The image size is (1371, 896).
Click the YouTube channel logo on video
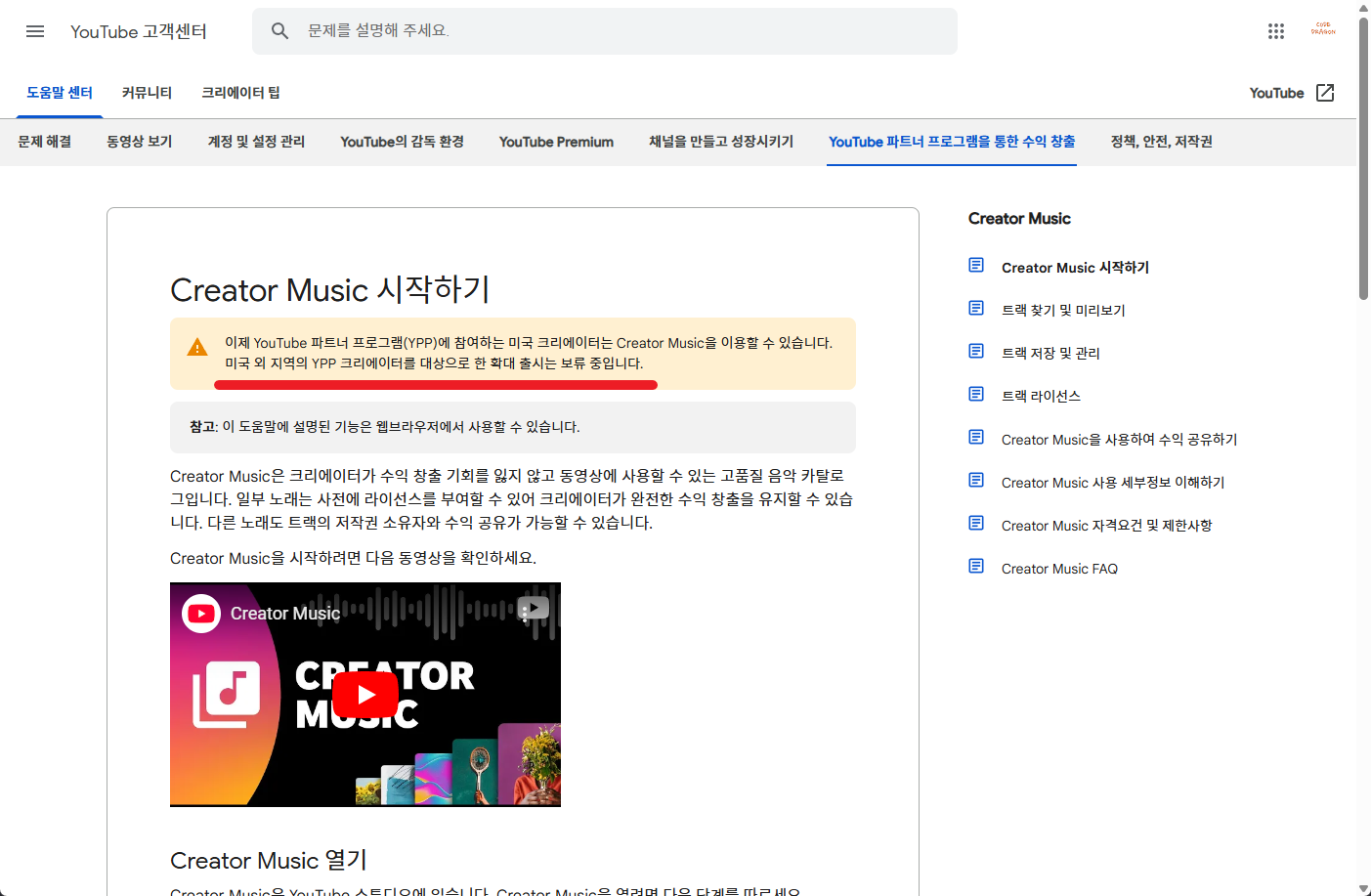click(201, 614)
